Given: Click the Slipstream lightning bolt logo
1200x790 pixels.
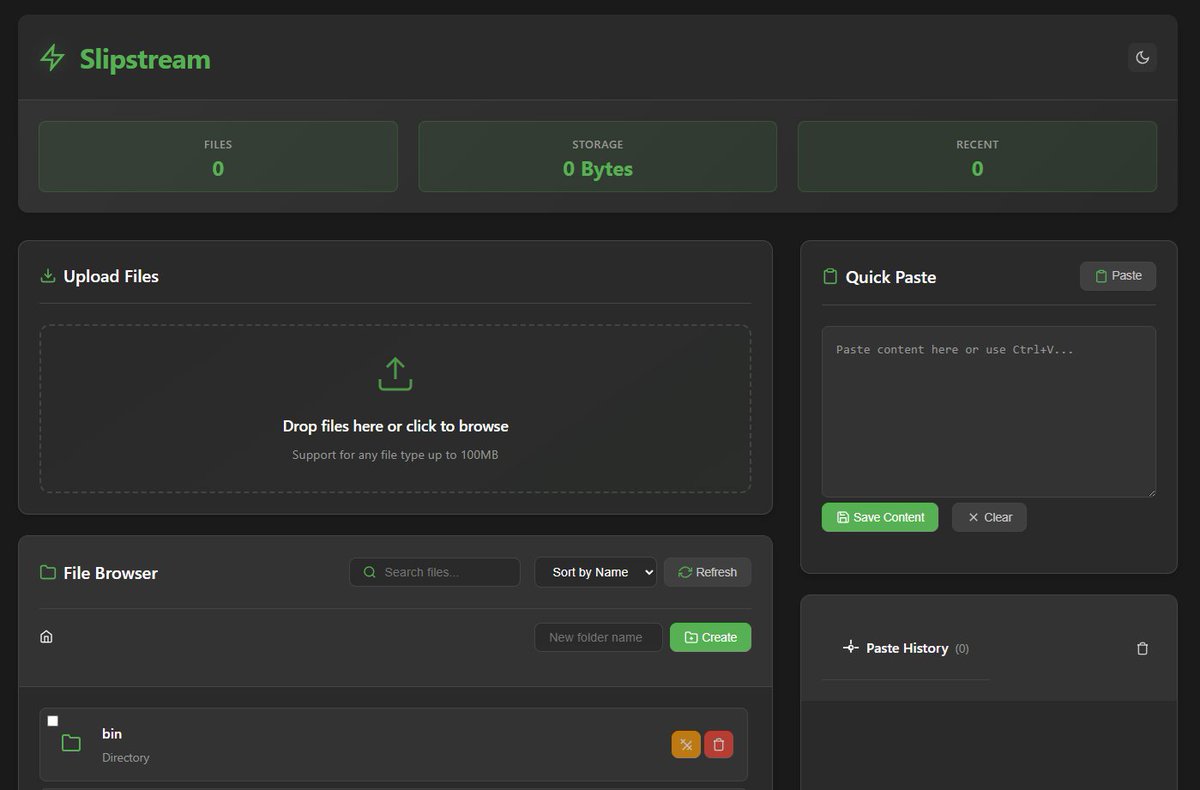Looking at the screenshot, I should (x=51, y=58).
